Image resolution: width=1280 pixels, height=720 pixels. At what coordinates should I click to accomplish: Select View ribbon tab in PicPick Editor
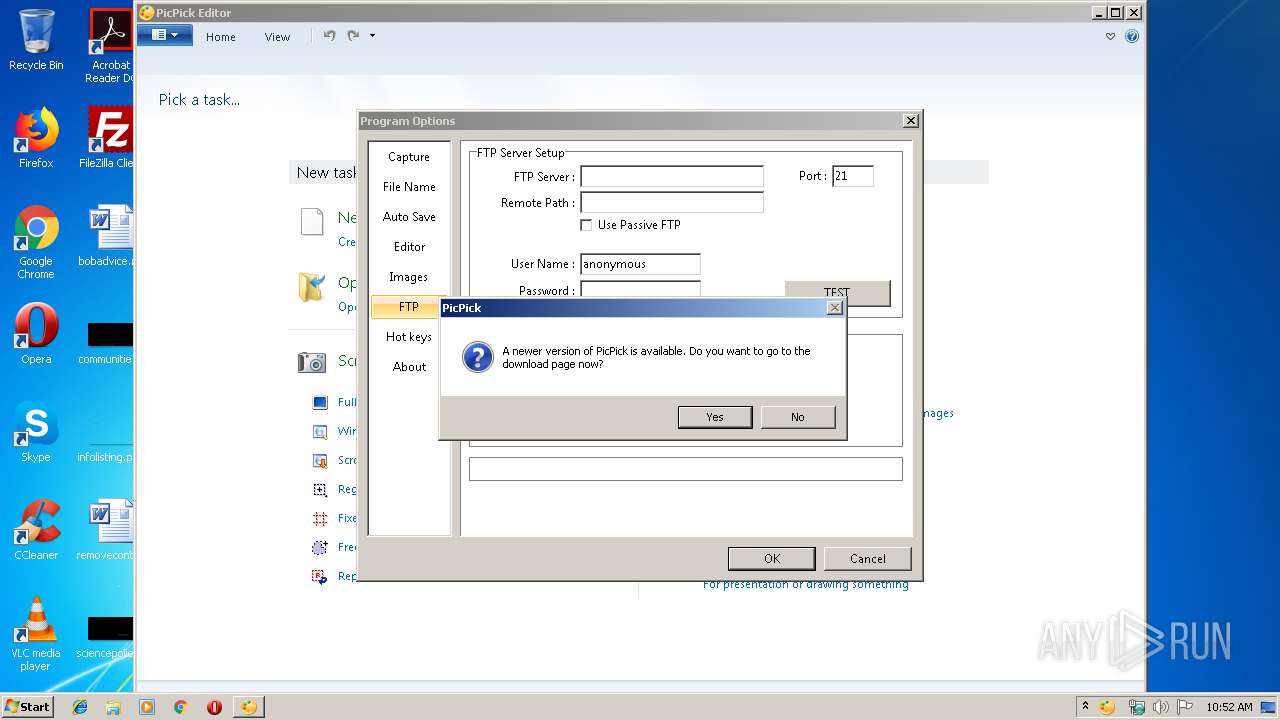(x=277, y=37)
